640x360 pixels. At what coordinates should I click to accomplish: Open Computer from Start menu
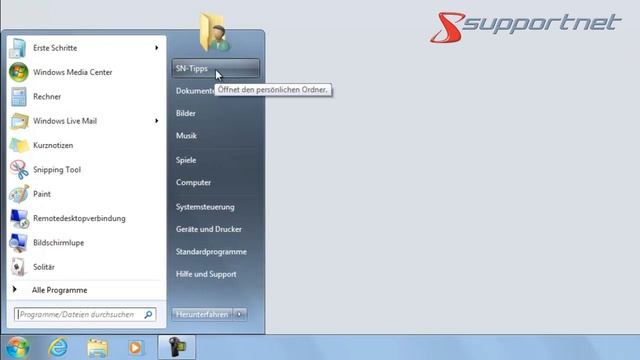pos(193,182)
